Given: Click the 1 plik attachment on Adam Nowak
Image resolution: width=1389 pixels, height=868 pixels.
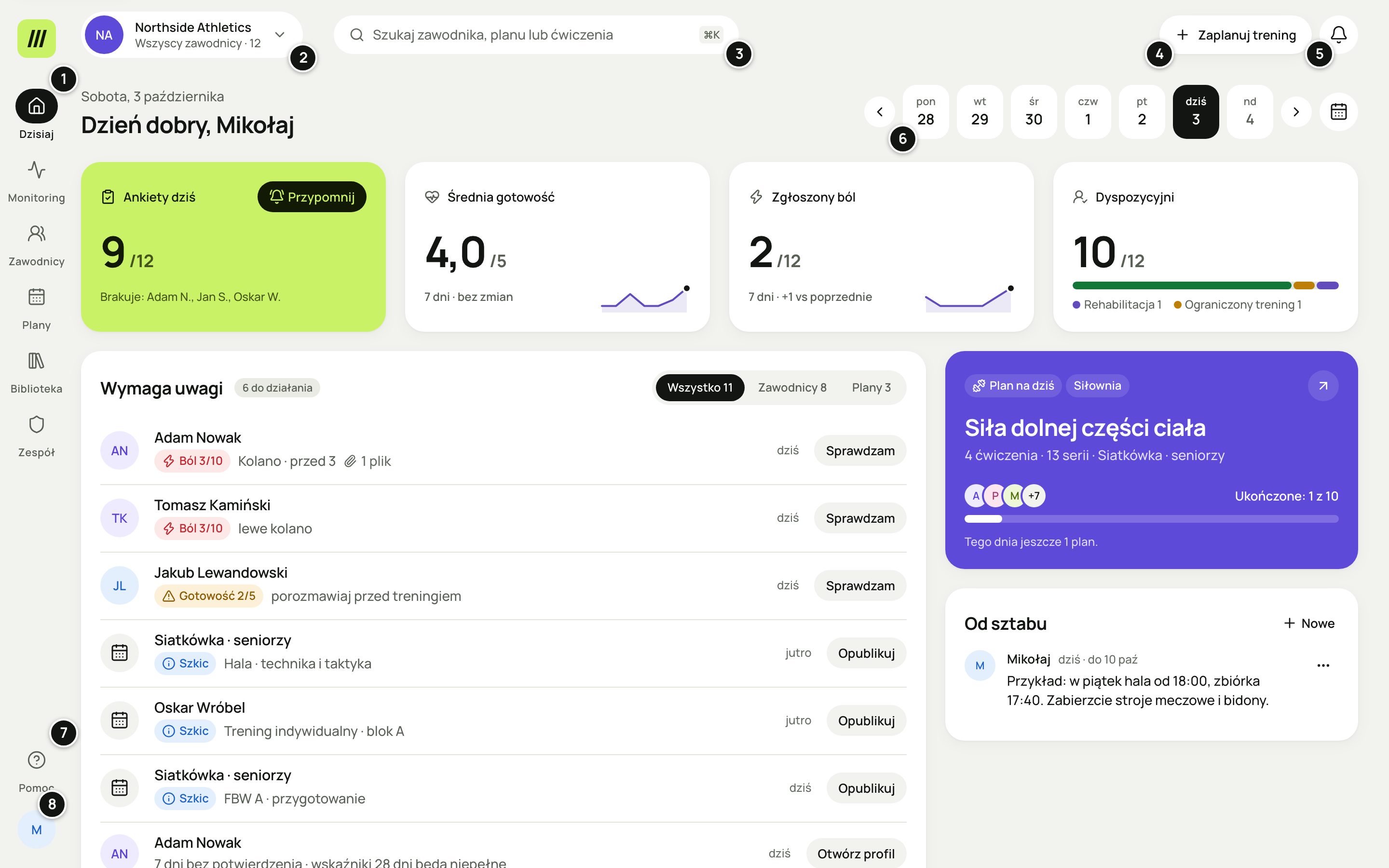Looking at the screenshot, I should pyautogui.click(x=368, y=461).
